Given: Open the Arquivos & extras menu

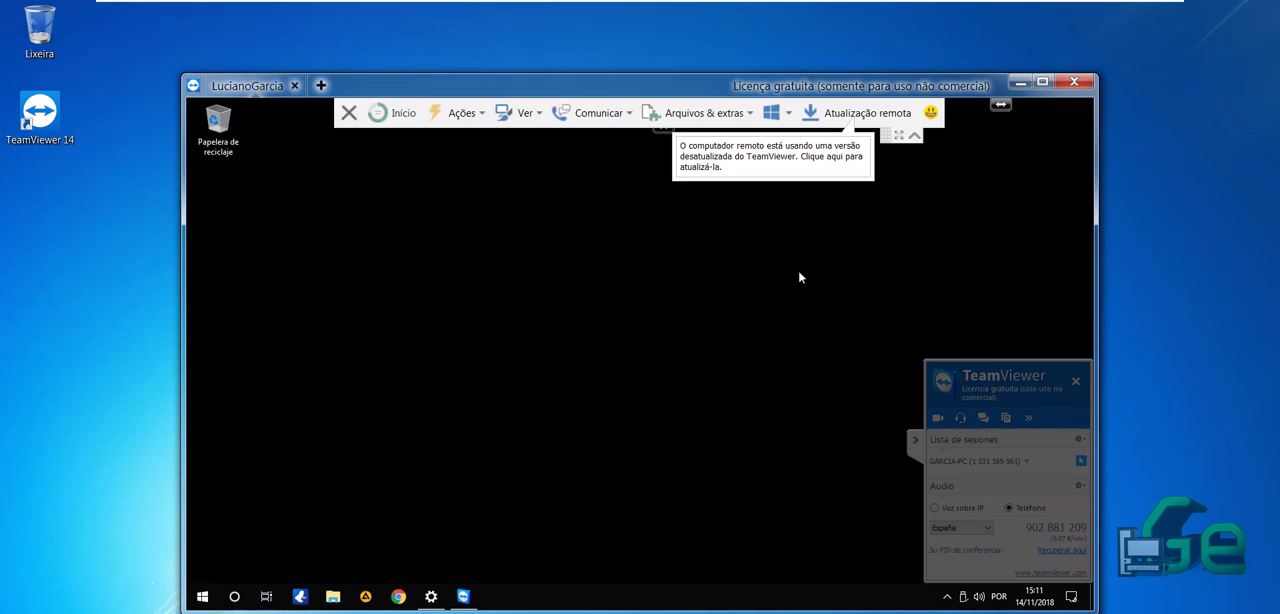Looking at the screenshot, I should (697, 113).
